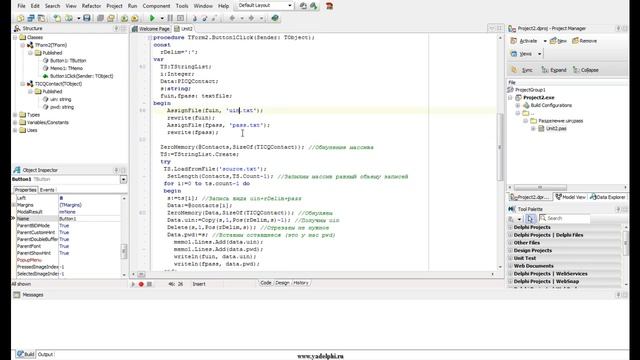Select the arrow pointer tool in Tool Palette

[x=530, y=219]
